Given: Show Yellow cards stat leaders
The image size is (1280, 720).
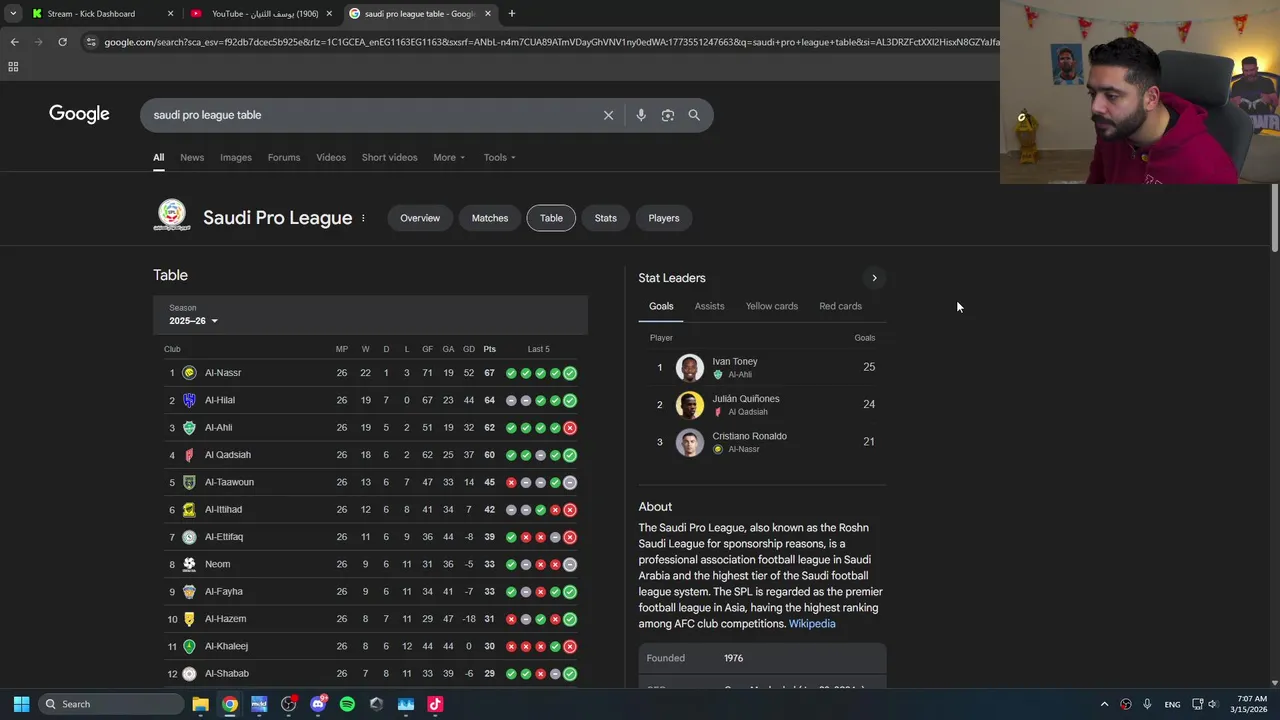Looking at the screenshot, I should (772, 306).
